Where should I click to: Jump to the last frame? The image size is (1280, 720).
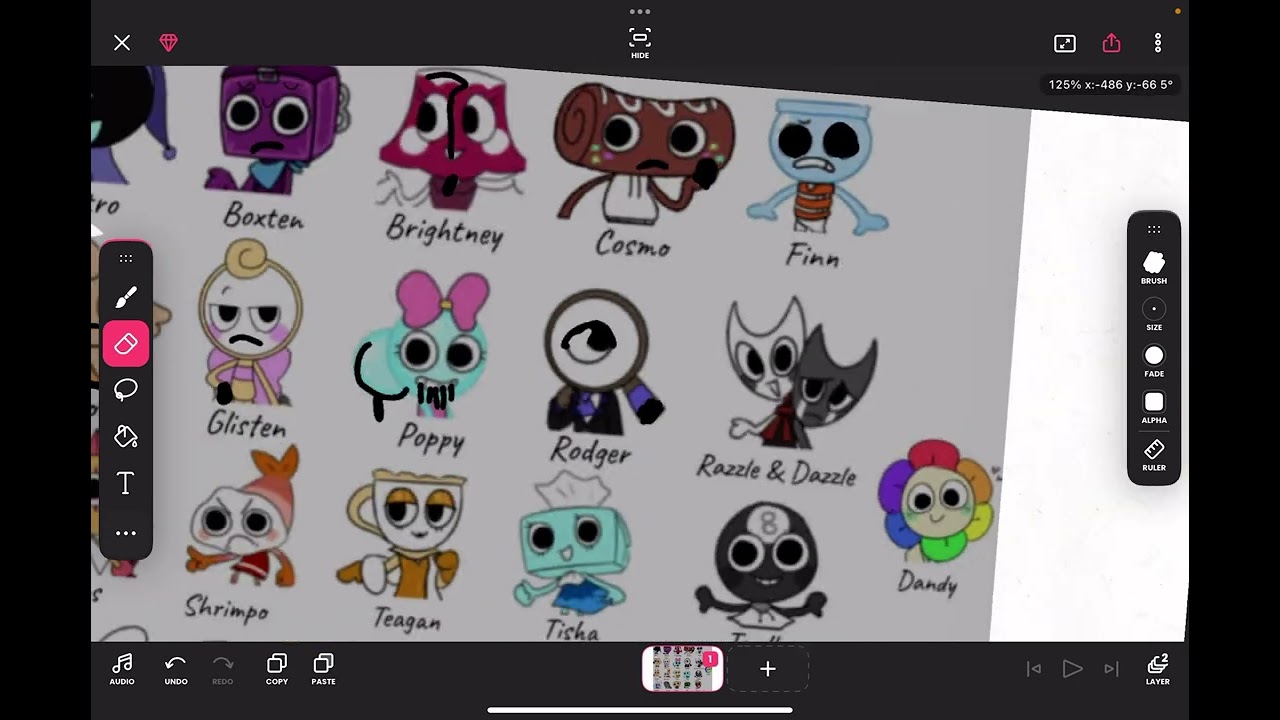click(1111, 669)
